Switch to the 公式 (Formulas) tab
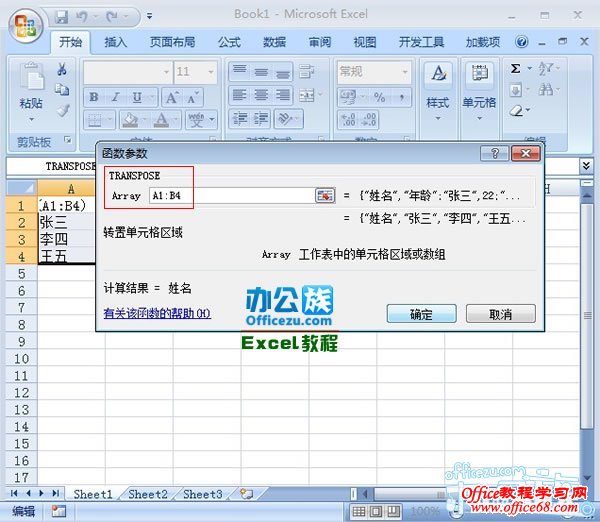Screen dimensions: 600x522 tap(229, 42)
